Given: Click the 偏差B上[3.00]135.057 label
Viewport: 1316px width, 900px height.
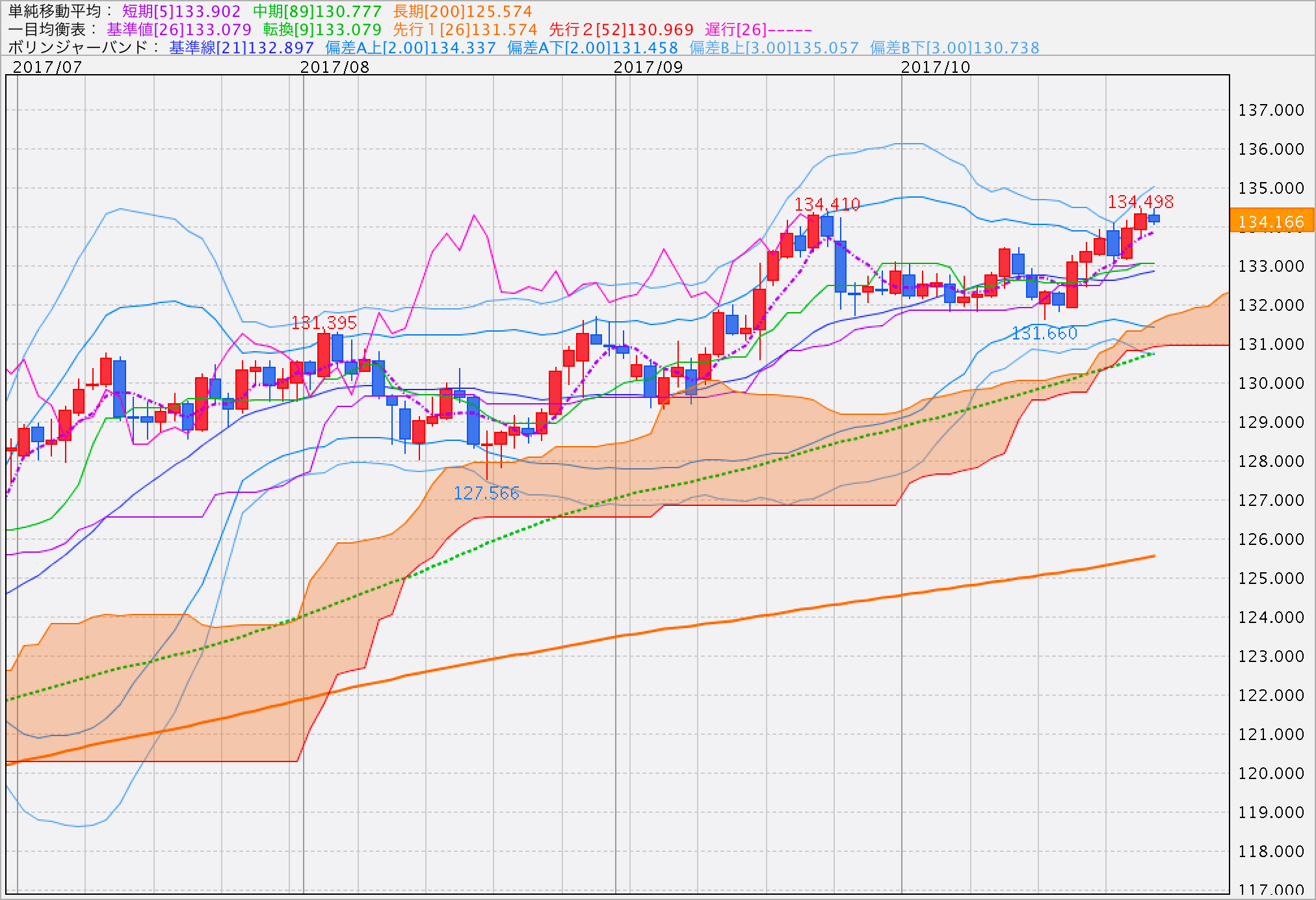Looking at the screenshot, I should pos(774,47).
